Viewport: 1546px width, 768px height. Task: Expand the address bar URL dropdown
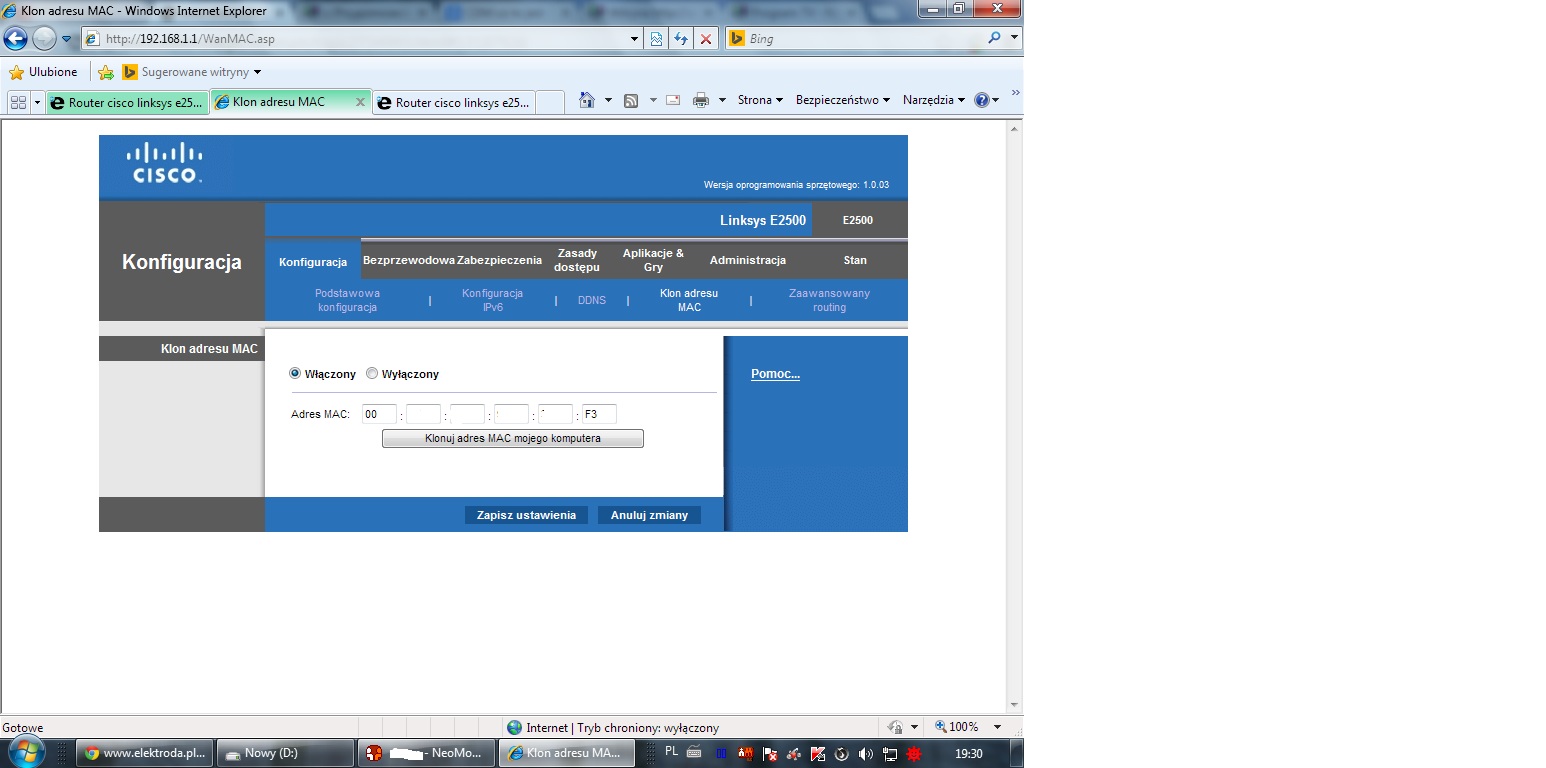pyautogui.click(x=634, y=39)
